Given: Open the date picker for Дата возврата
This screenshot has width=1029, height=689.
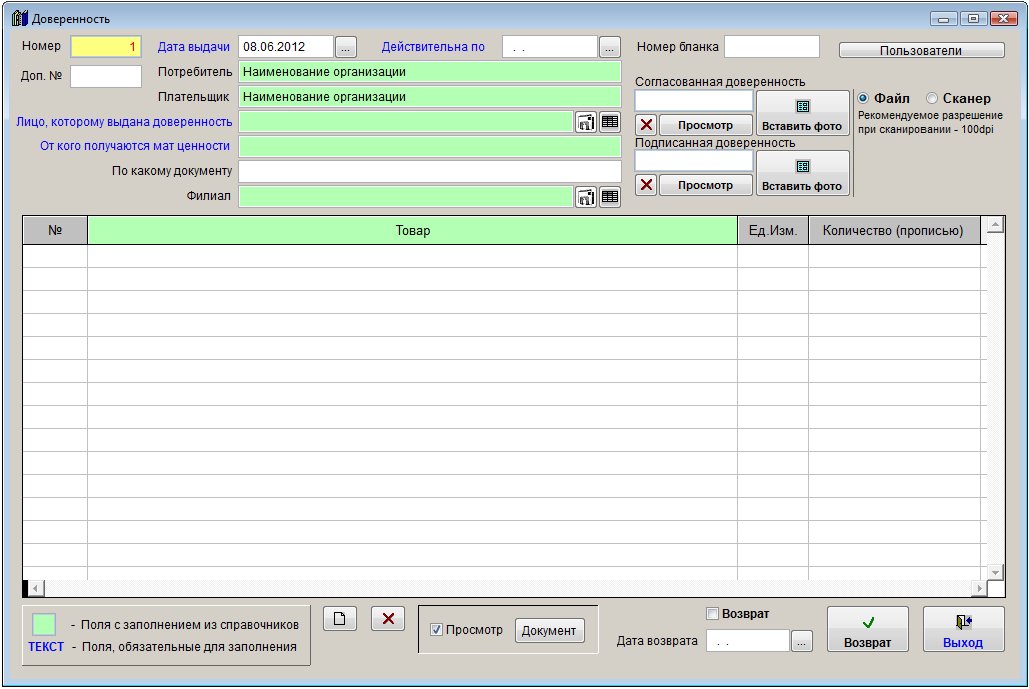Looking at the screenshot, I should pyautogui.click(x=801, y=642).
